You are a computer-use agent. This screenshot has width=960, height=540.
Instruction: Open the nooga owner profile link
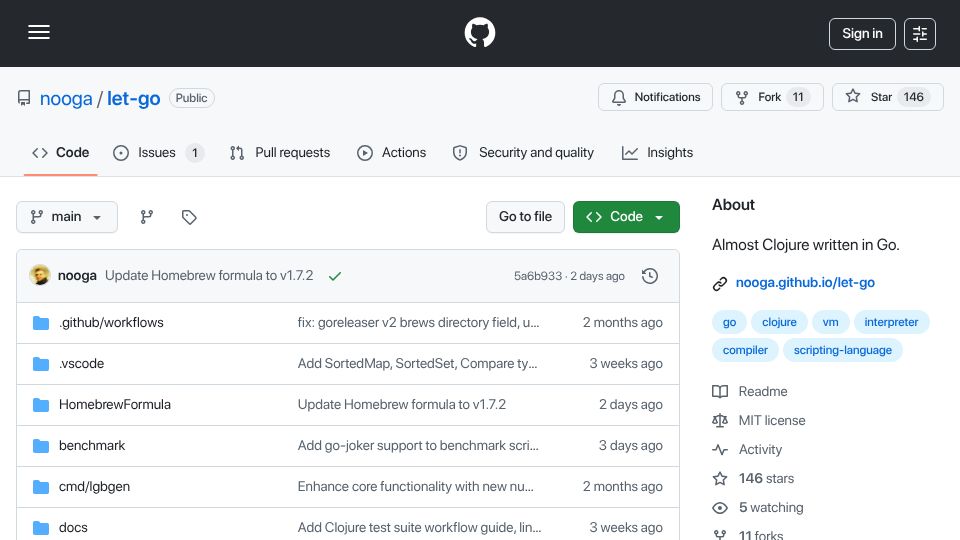(x=66, y=98)
